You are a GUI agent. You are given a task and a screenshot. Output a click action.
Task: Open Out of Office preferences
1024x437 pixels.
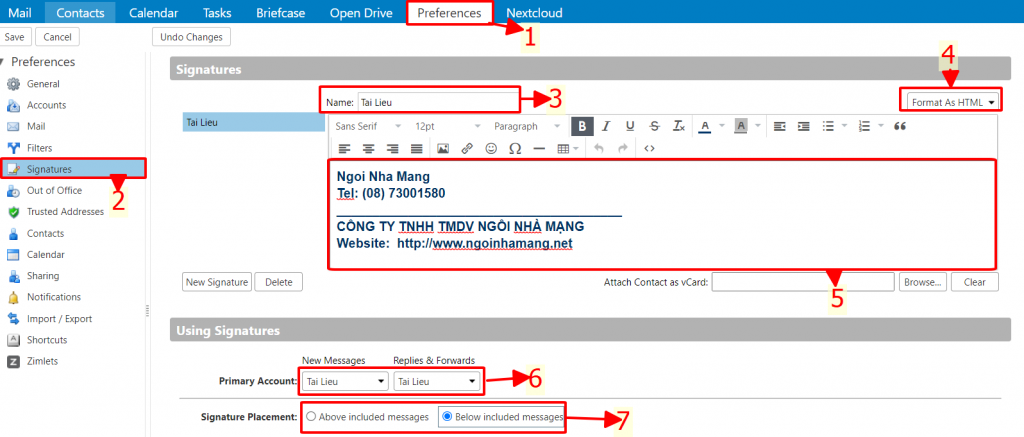[56, 191]
